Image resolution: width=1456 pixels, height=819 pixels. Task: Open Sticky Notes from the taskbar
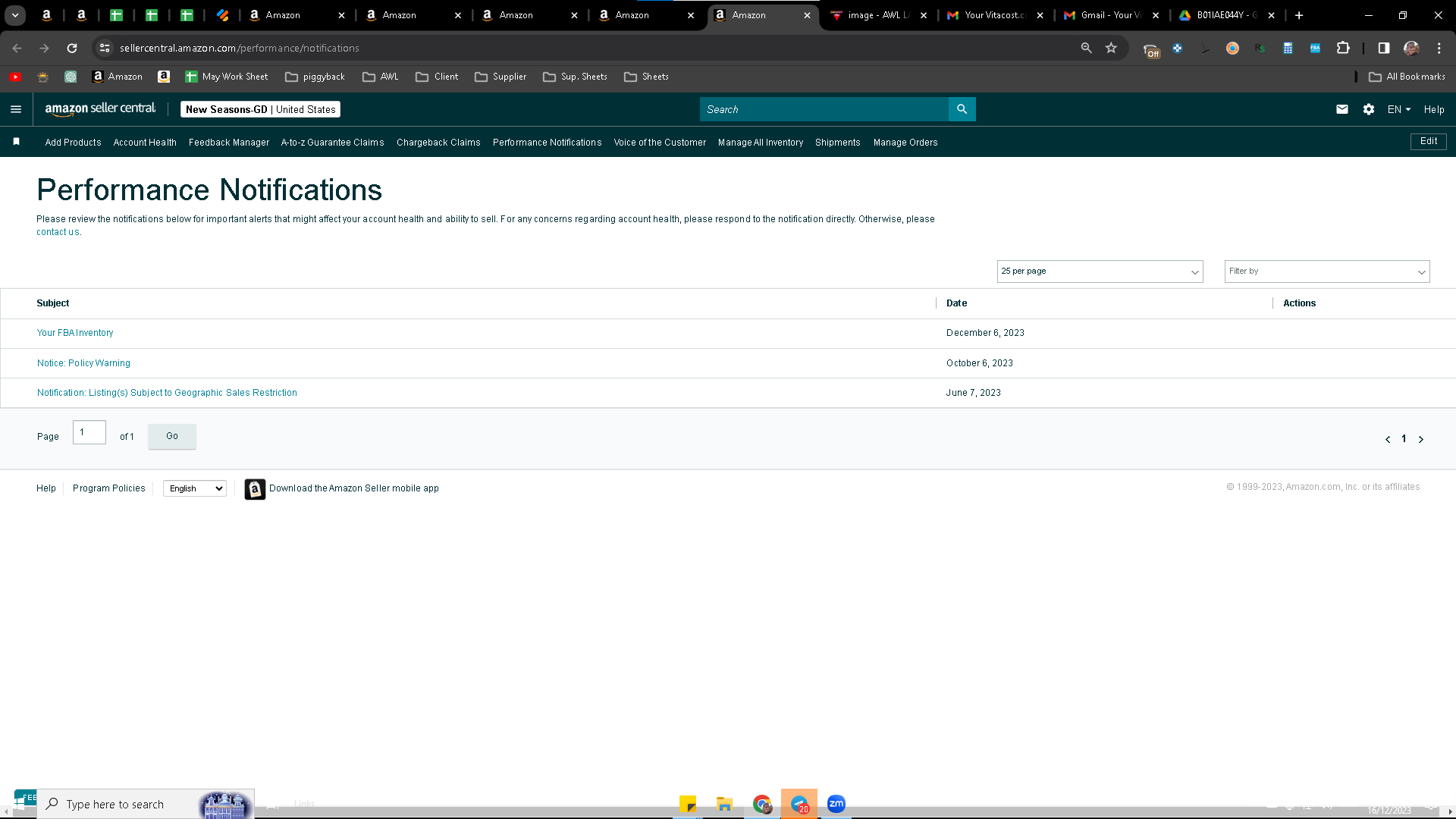[x=688, y=804]
